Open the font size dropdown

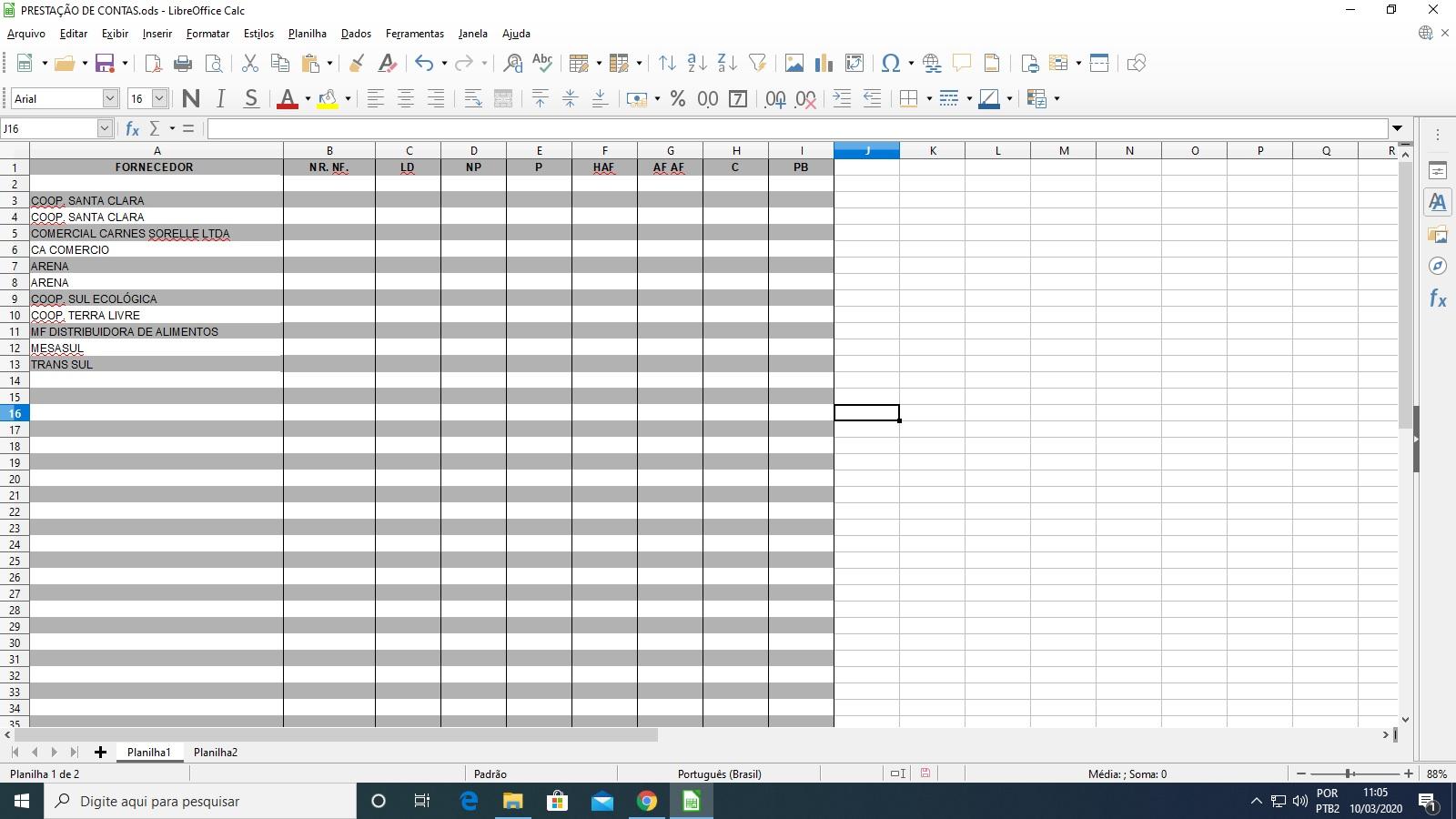pyautogui.click(x=159, y=98)
